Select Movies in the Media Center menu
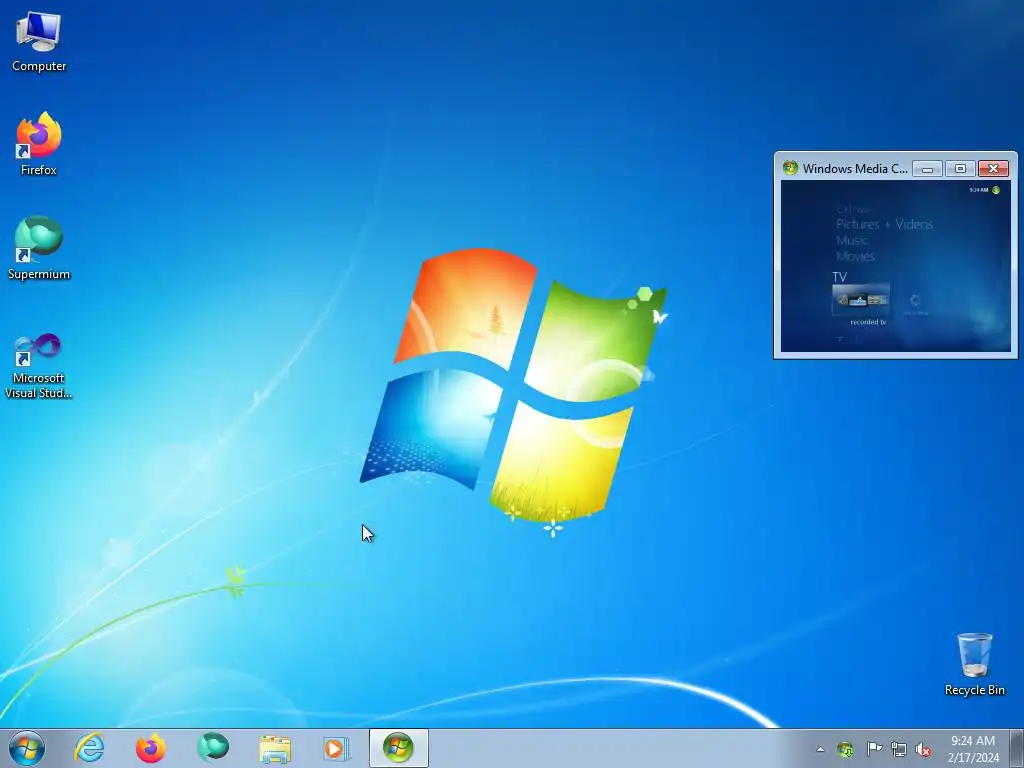1024x768 pixels. point(856,257)
